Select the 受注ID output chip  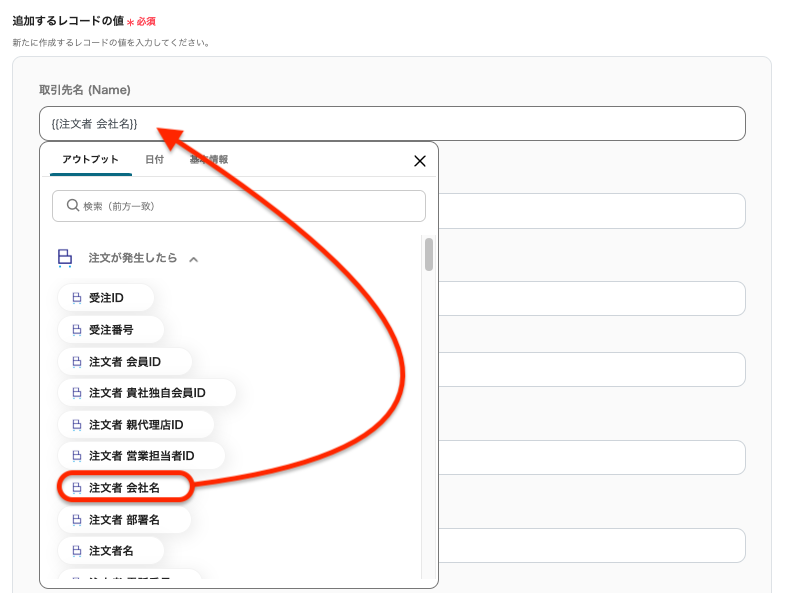pyautogui.click(x=106, y=298)
